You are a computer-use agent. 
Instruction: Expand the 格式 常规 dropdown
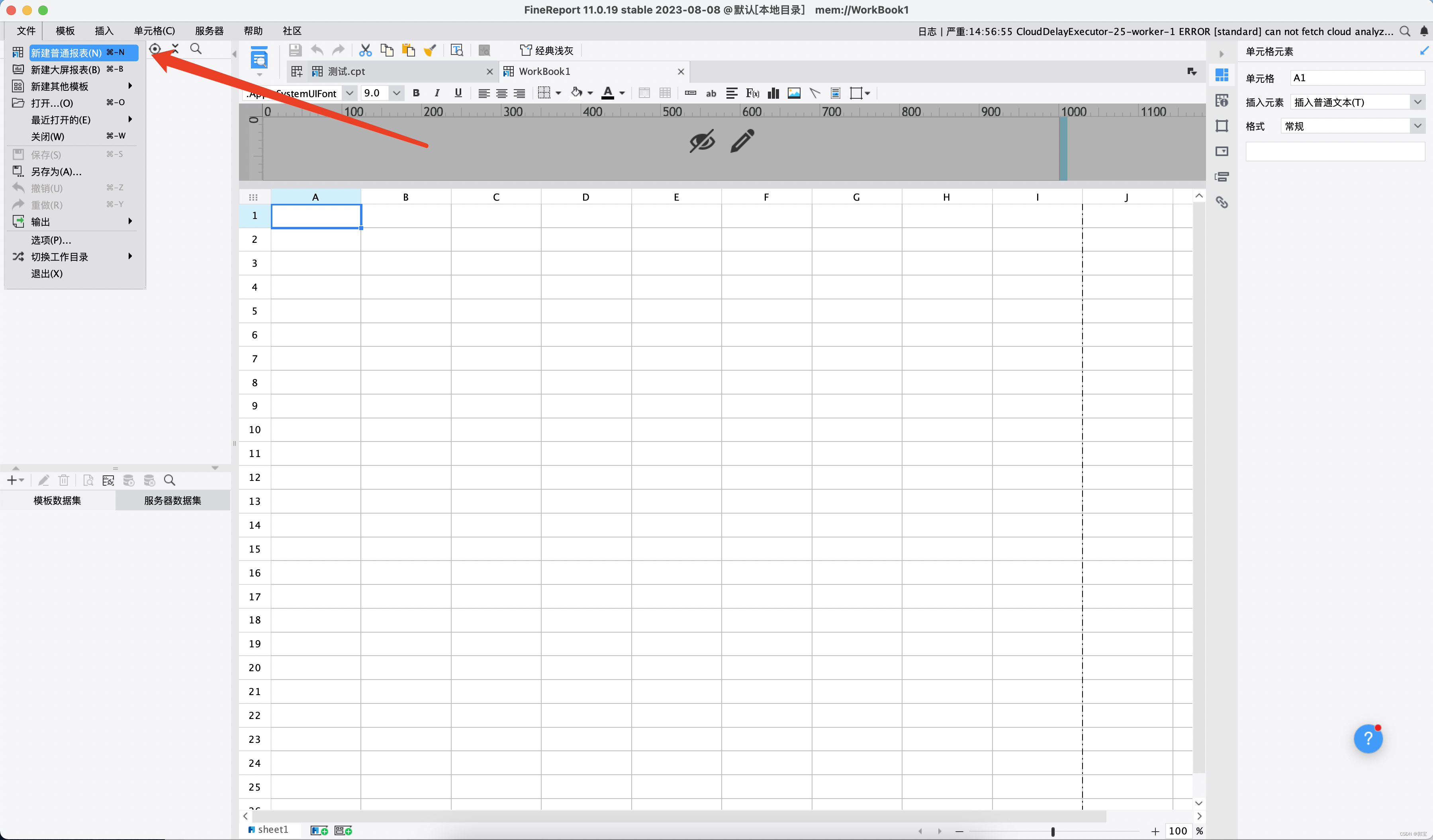click(1417, 126)
